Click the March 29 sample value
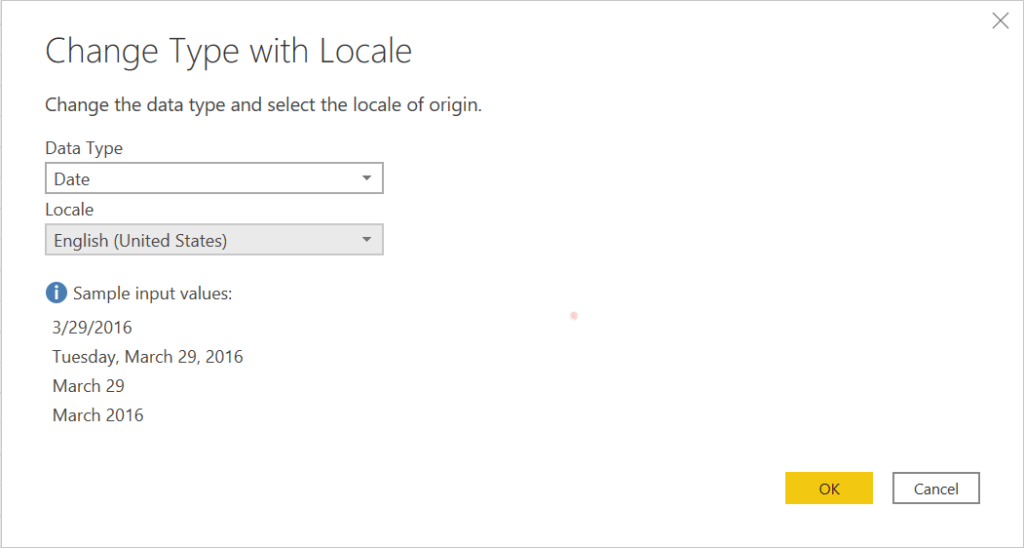Image resolution: width=1024 pixels, height=548 pixels. [x=88, y=386]
